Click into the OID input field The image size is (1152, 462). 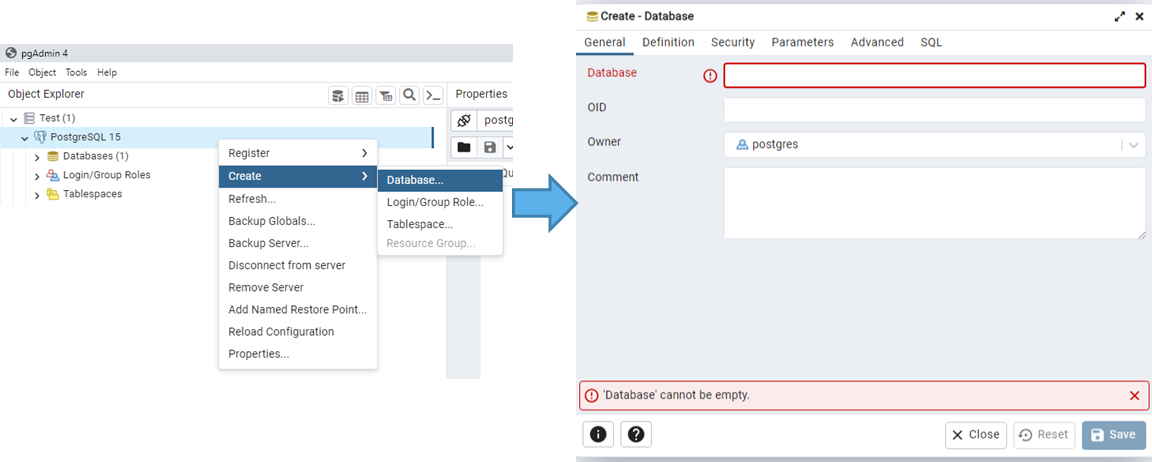(x=935, y=110)
